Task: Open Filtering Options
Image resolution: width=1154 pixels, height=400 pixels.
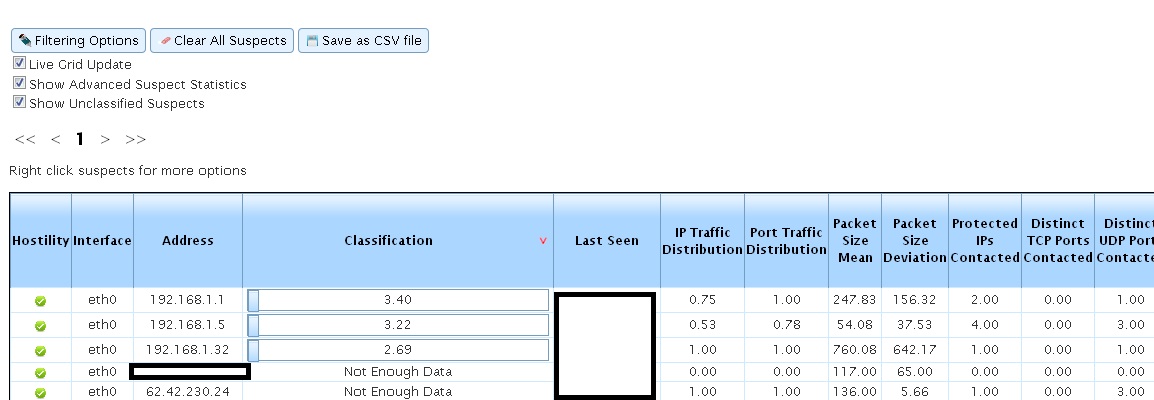Action: [78, 41]
